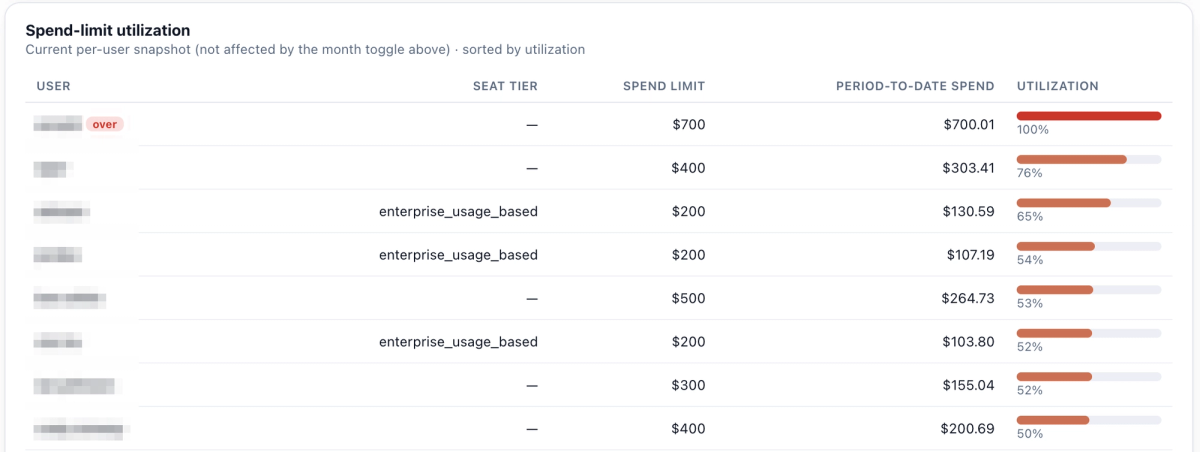
Task: Sort by the SEAT TIER column header
Action: 505,86
